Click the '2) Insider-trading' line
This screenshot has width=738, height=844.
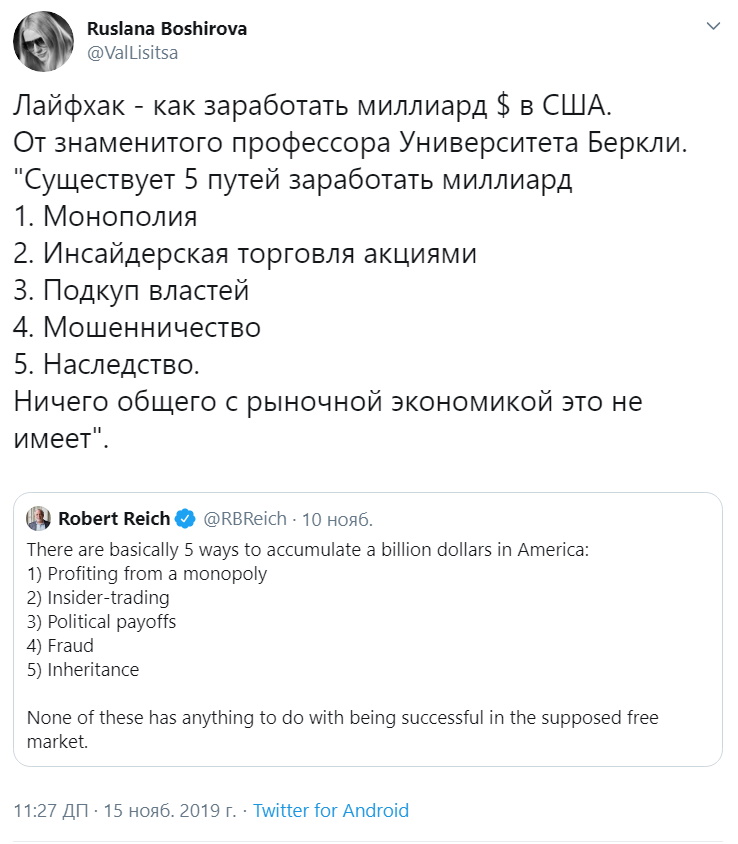click(x=98, y=597)
